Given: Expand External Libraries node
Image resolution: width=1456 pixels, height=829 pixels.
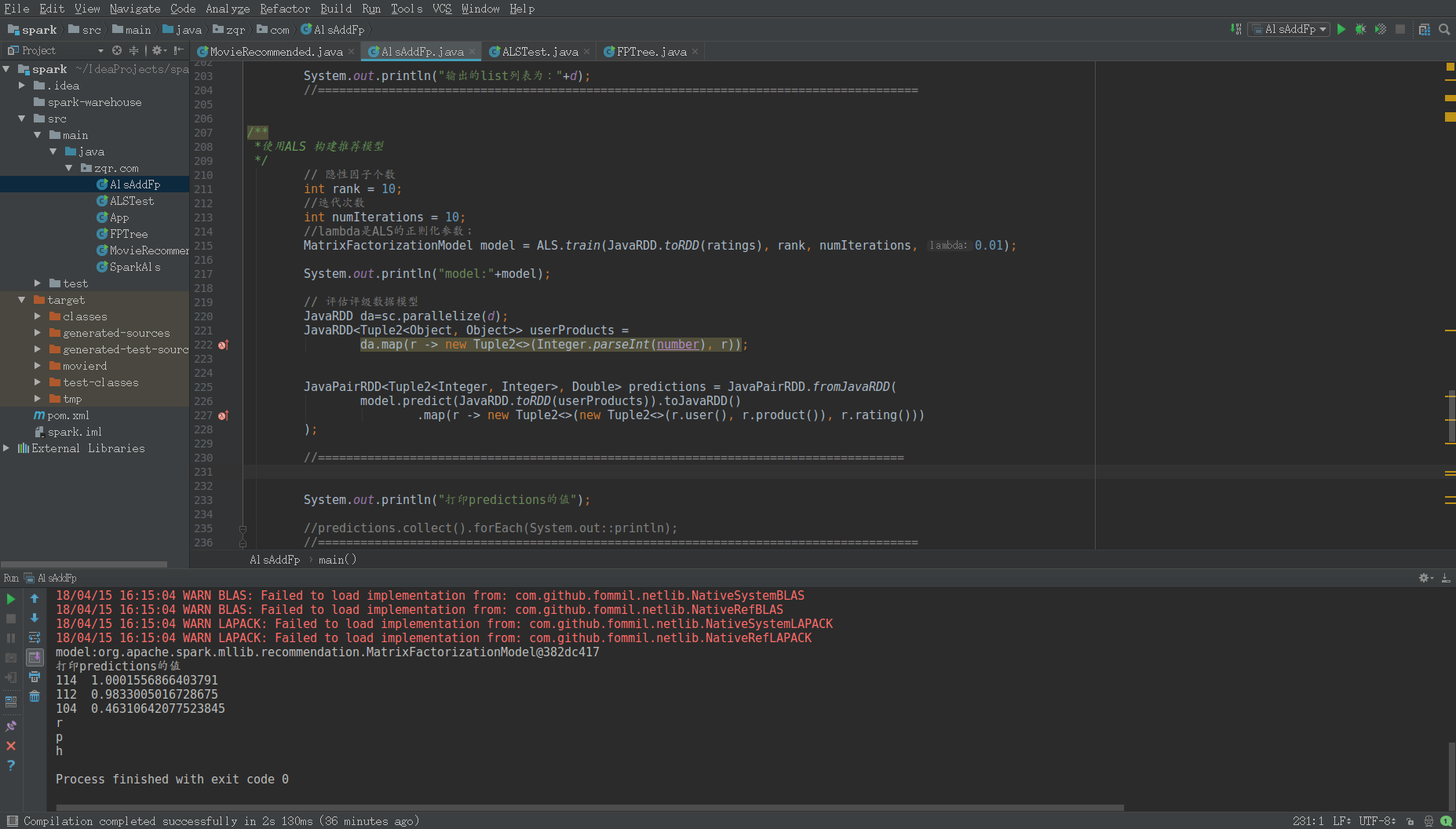Looking at the screenshot, I should click(x=7, y=448).
